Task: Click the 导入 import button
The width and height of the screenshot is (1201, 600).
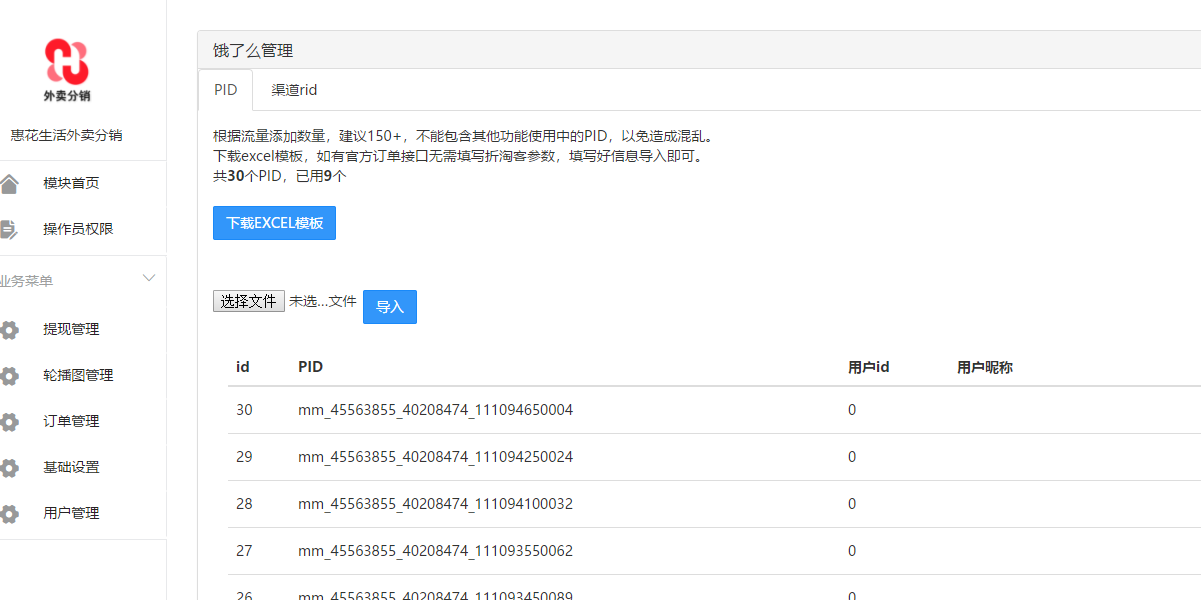Action: tap(390, 307)
